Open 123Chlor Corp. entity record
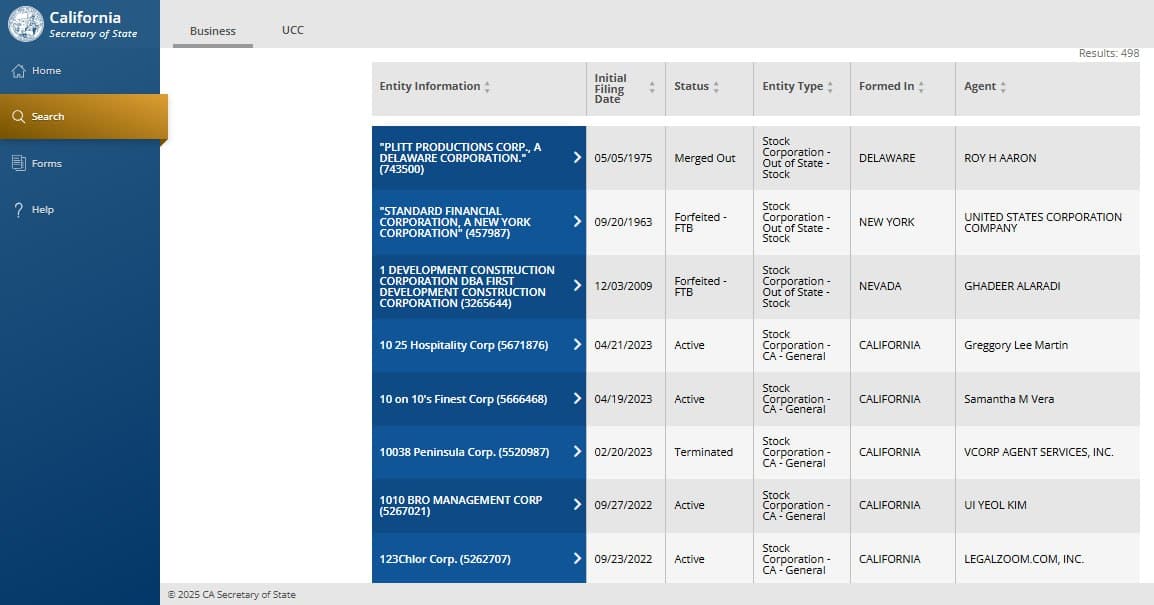The image size is (1154, 605). coord(440,559)
